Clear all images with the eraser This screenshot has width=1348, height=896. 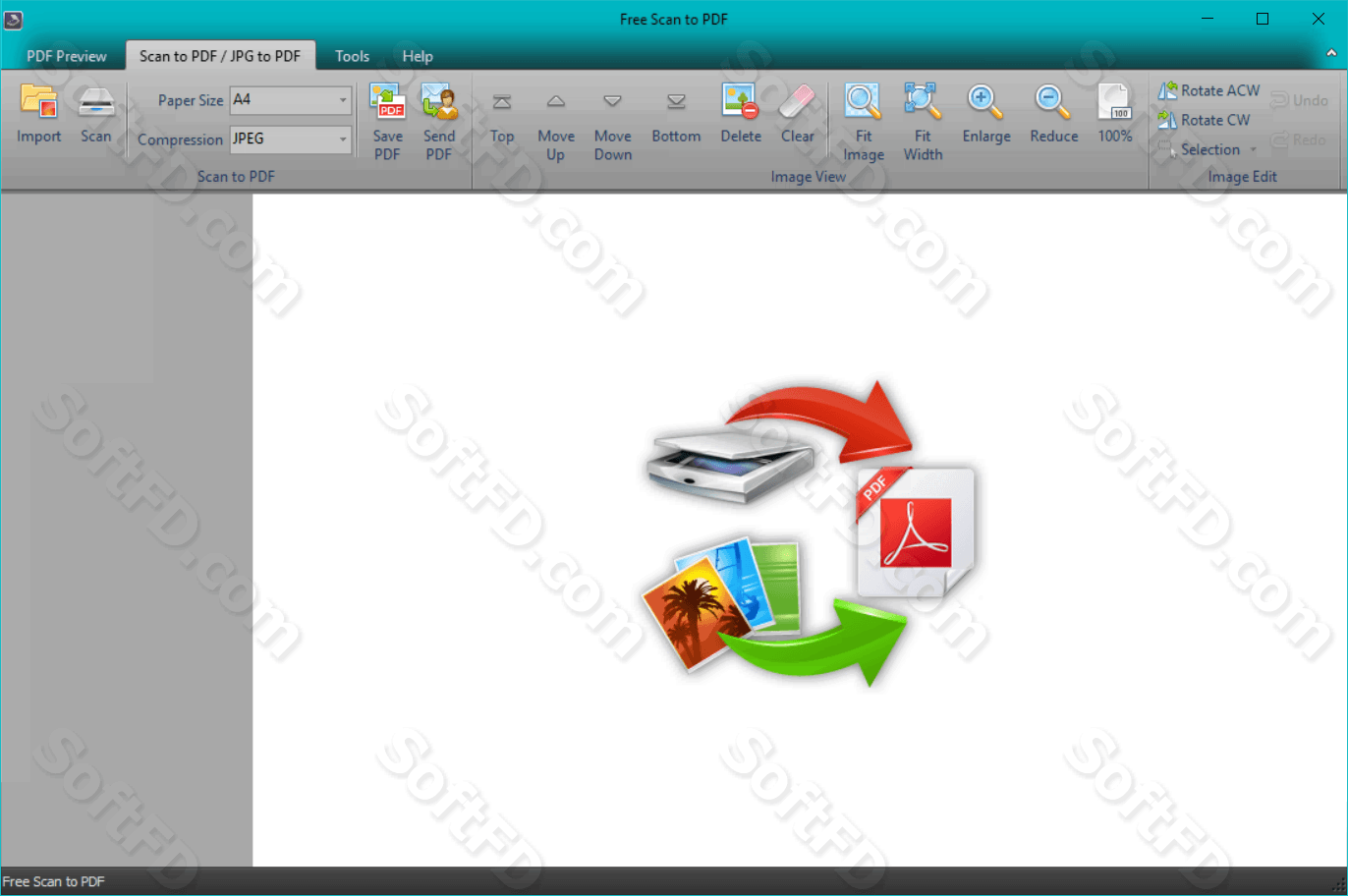tap(797, 101)
